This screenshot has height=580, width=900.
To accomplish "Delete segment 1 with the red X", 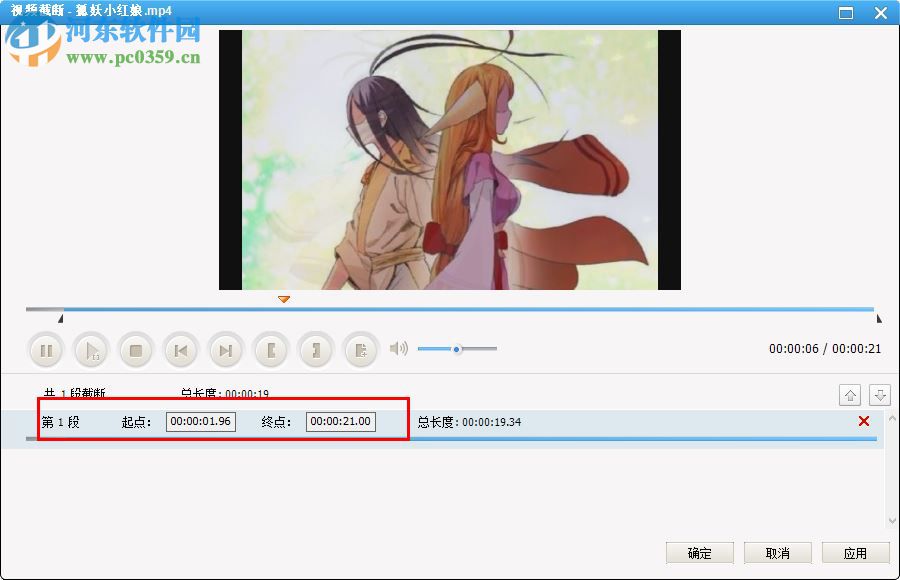I will 863,421.
